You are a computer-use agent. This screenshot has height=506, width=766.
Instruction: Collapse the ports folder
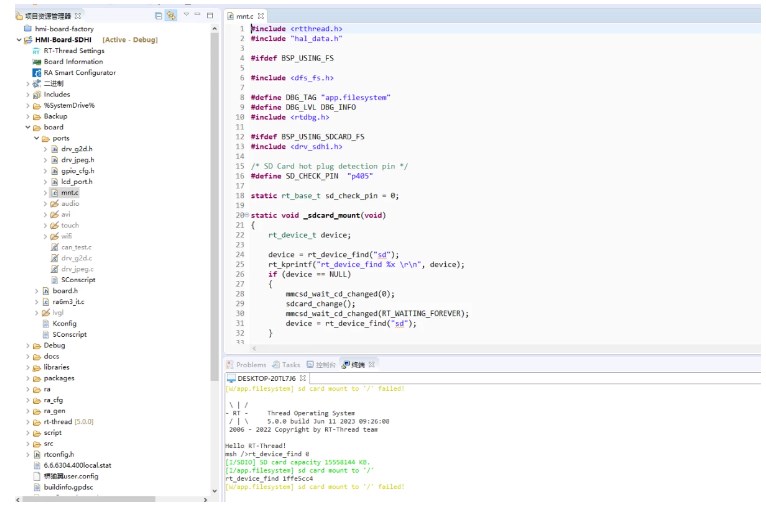[x=36, y=138]
